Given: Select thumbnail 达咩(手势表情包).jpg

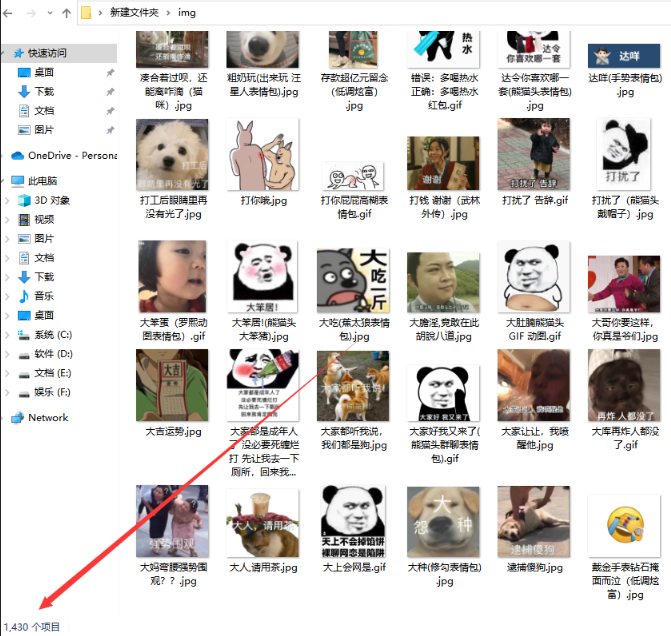Looking at the screenshot, I should [x=624, y=56].
